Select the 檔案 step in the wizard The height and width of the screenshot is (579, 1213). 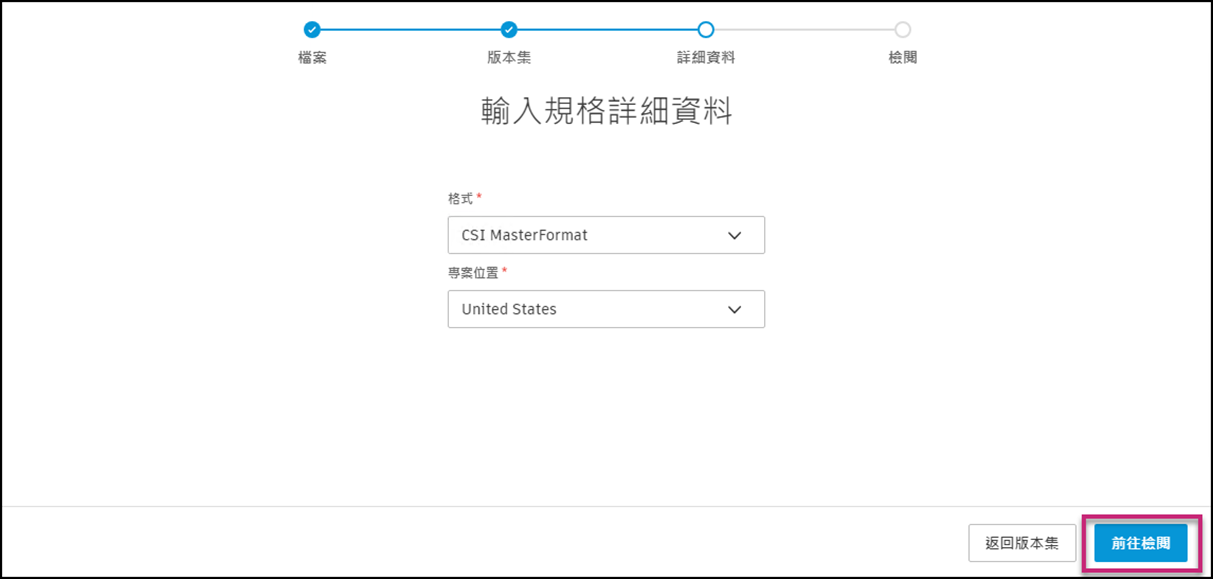[313, 58]
